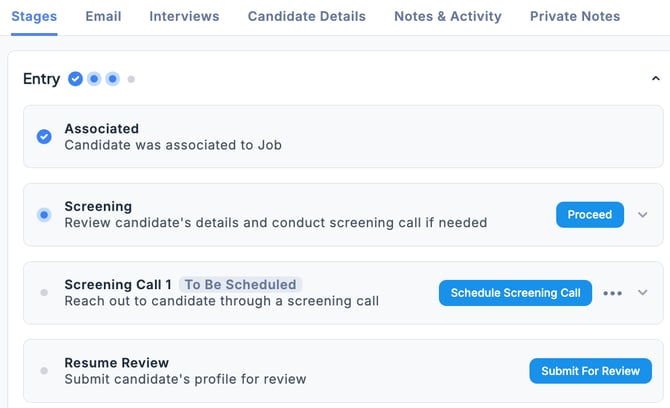Expand the Screening stage details

643,215
